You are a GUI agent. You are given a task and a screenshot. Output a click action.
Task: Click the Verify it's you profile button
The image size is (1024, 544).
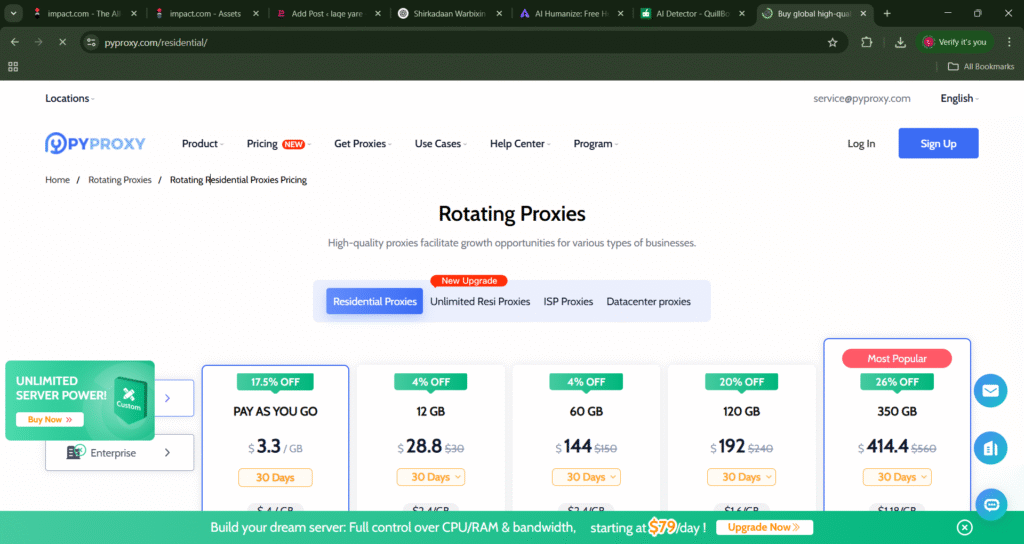pyautogui.click(x=953, y=42)
